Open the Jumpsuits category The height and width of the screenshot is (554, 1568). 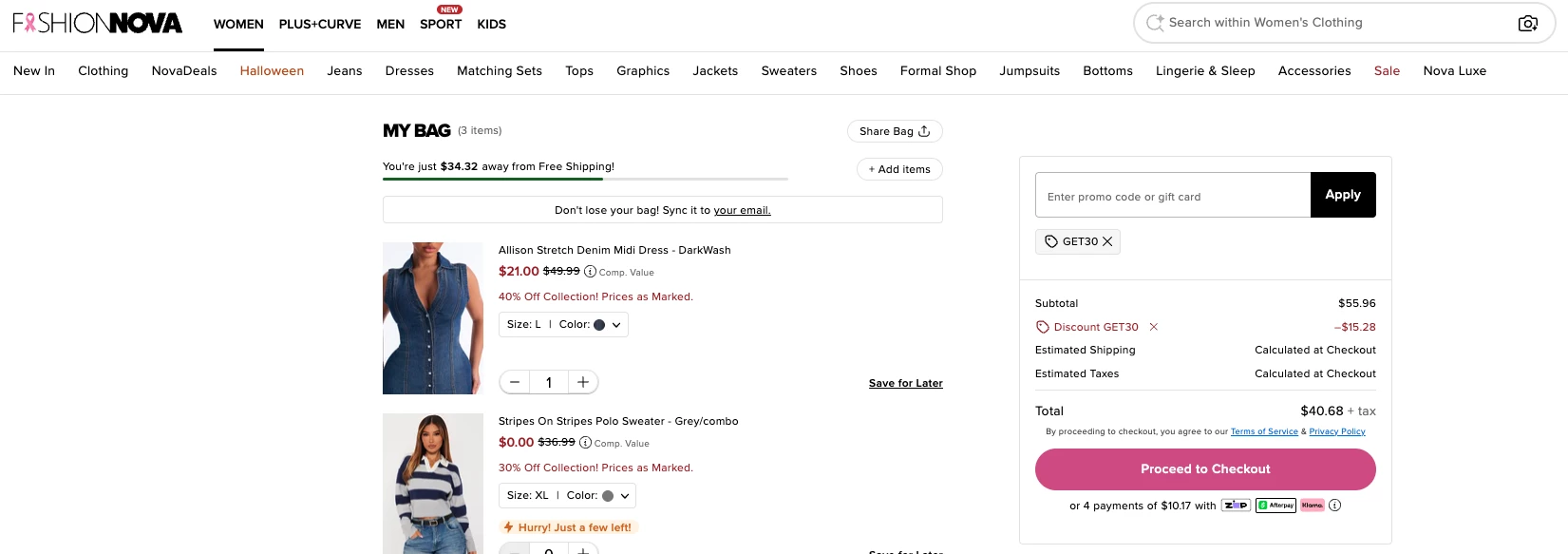click(1030, 71)
